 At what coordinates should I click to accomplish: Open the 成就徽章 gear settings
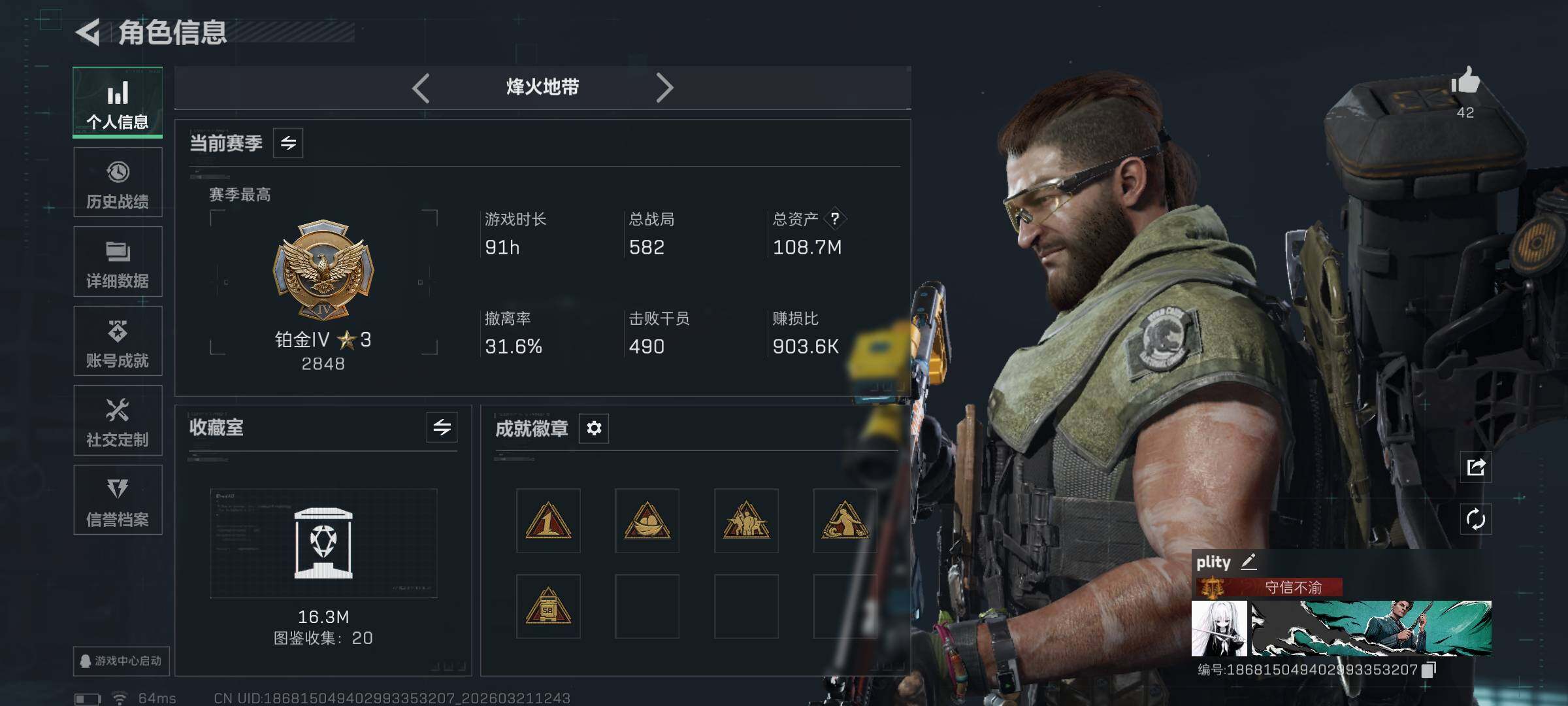pos(594,428)
